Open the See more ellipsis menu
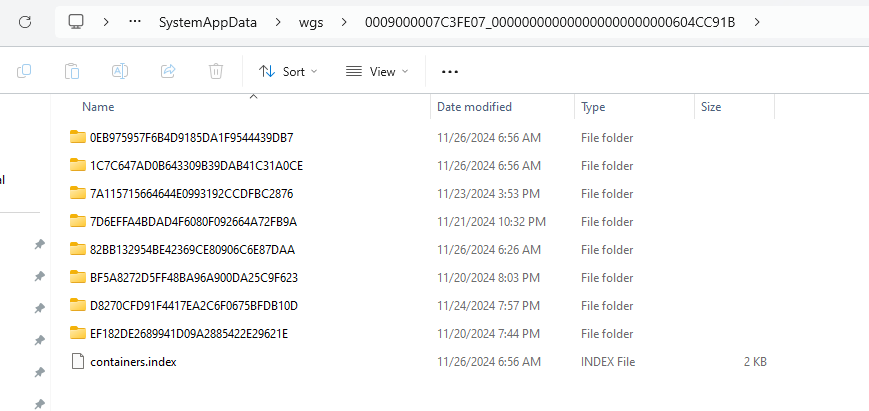 [449, 71]
